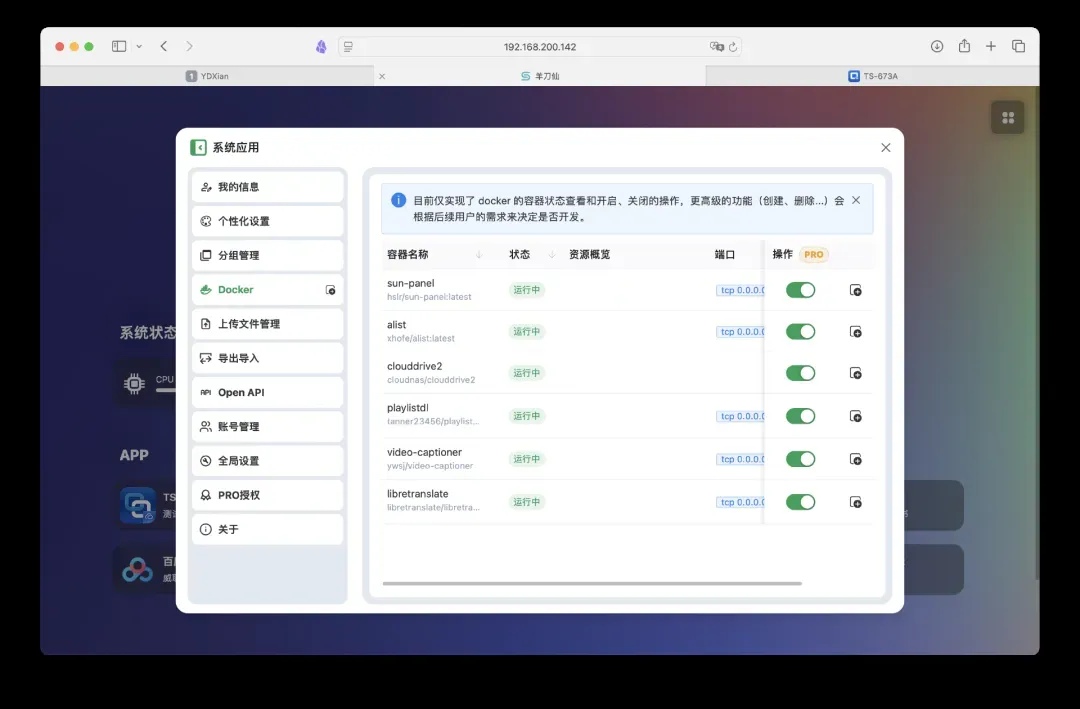Expand the Safari sidebar dropdown chevron
The image size is (1080, 709).
point(139,46)
